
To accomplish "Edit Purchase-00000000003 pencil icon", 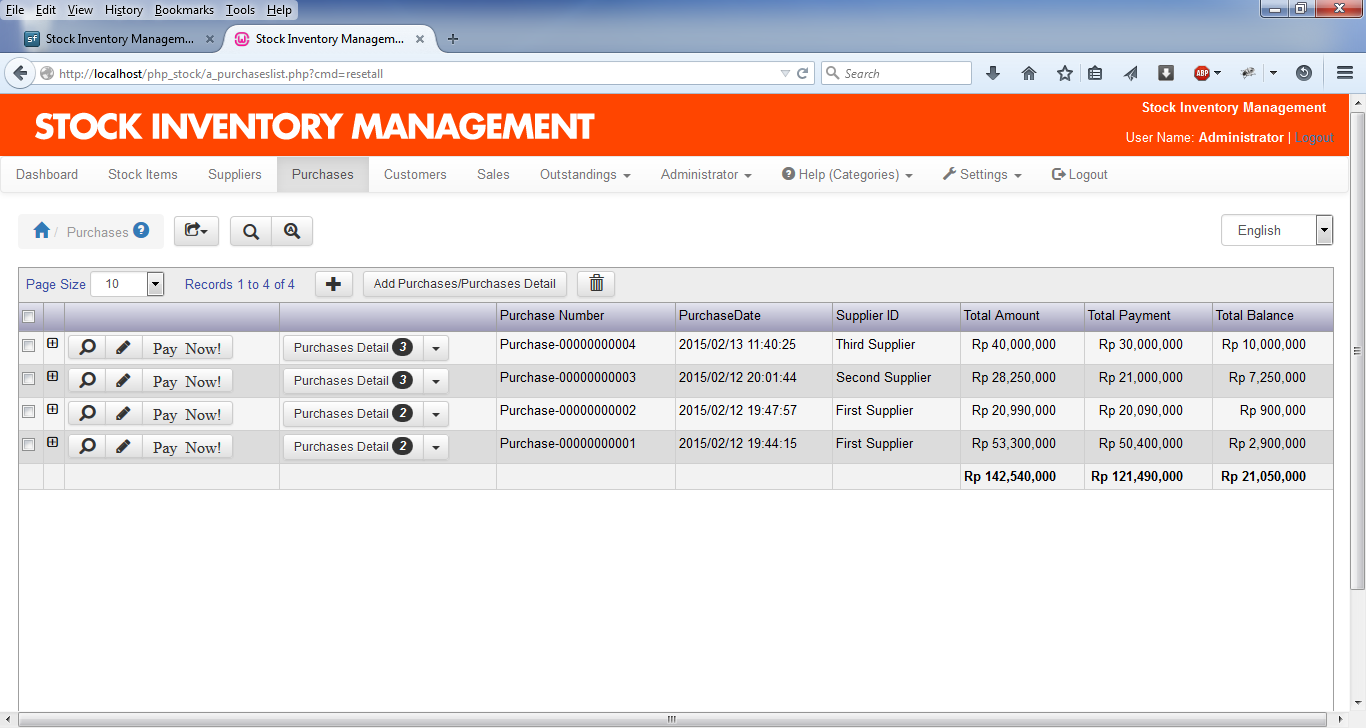I will point(123,381).
